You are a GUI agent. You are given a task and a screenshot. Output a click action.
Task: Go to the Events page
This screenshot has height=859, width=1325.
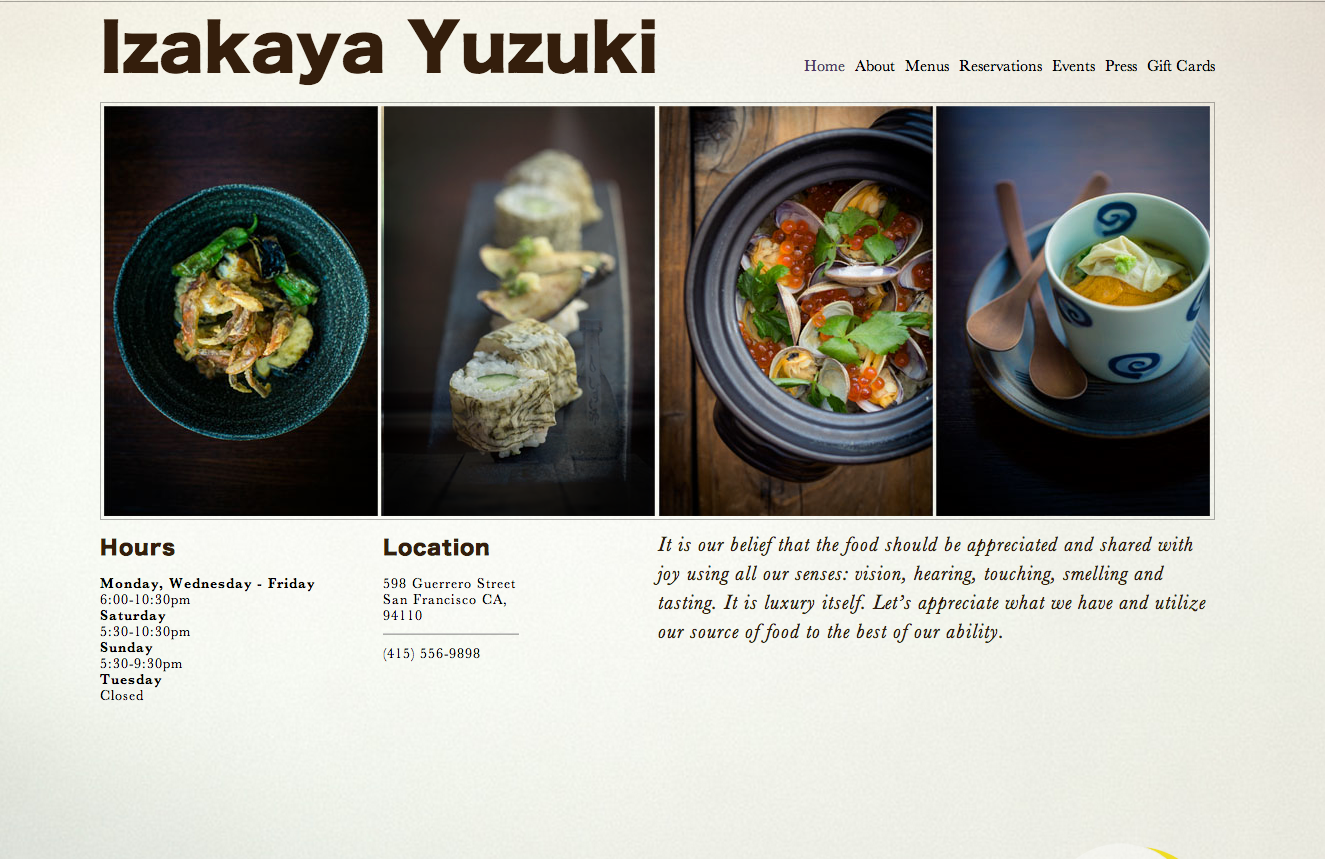pyautogui.click(x=1073, y=66)
